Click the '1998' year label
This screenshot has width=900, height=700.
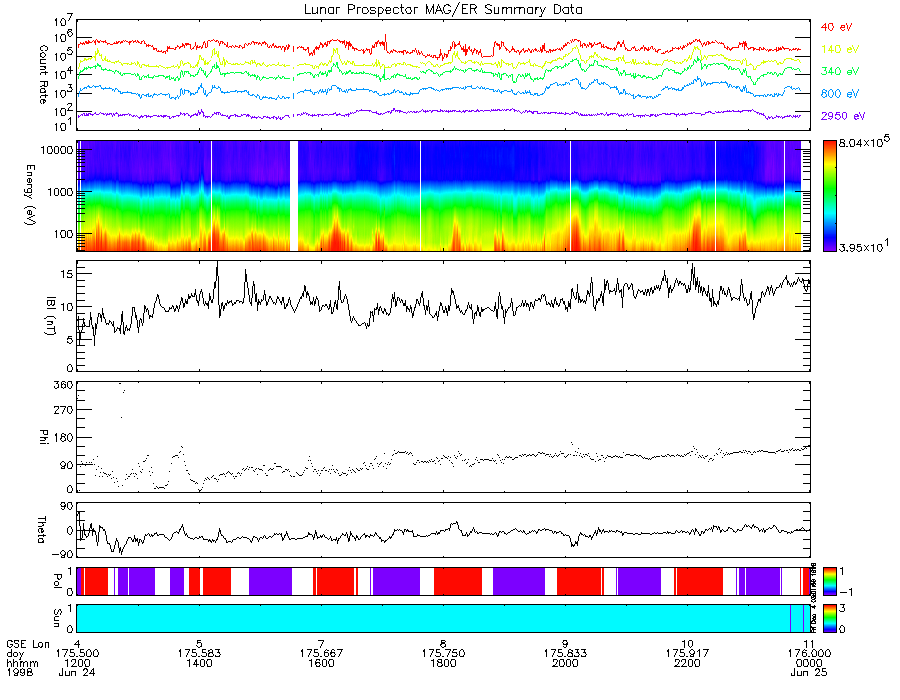tap(20, 672)
